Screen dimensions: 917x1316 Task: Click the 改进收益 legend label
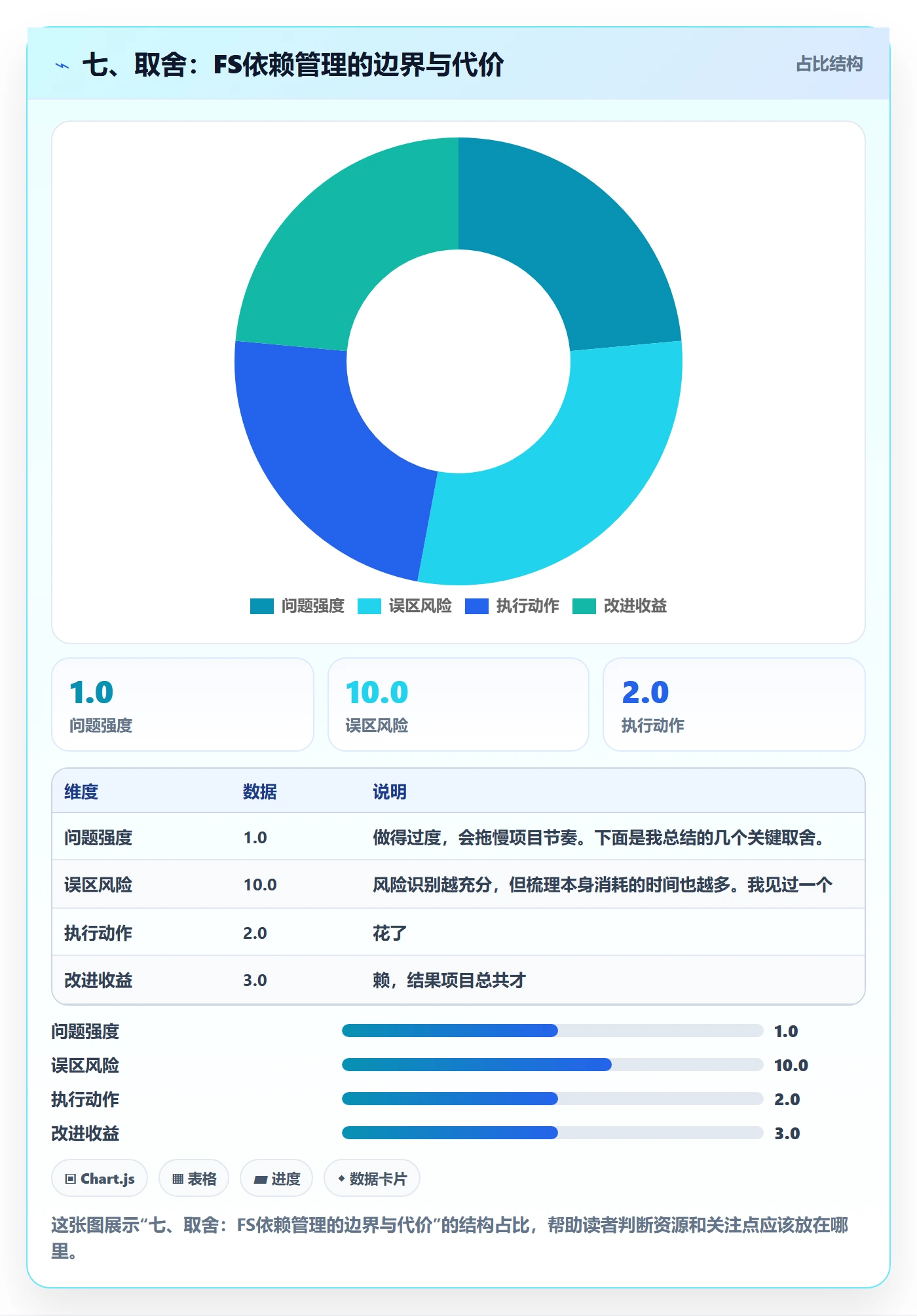635,606
